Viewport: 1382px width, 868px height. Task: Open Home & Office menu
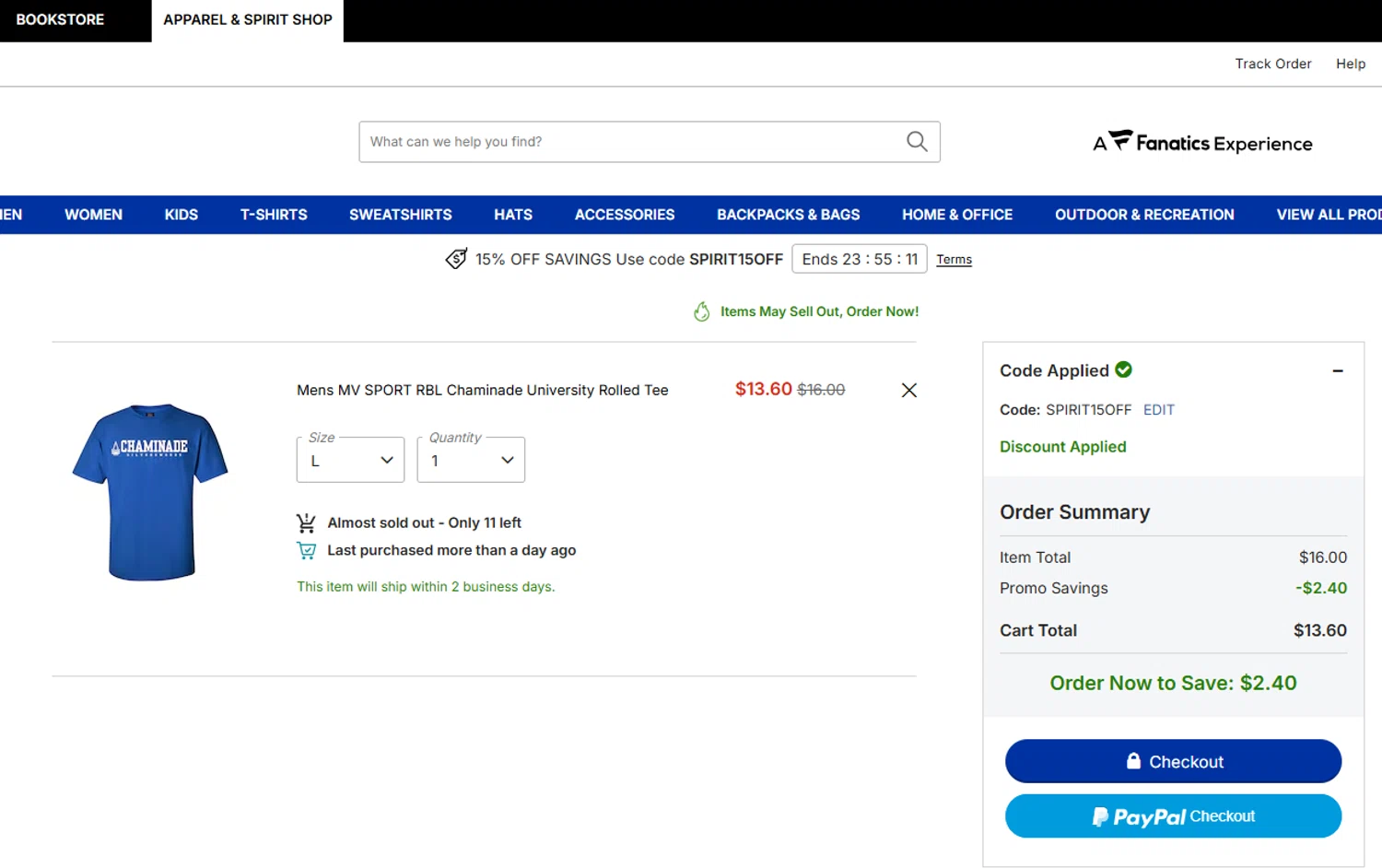[x=957, y=215]
